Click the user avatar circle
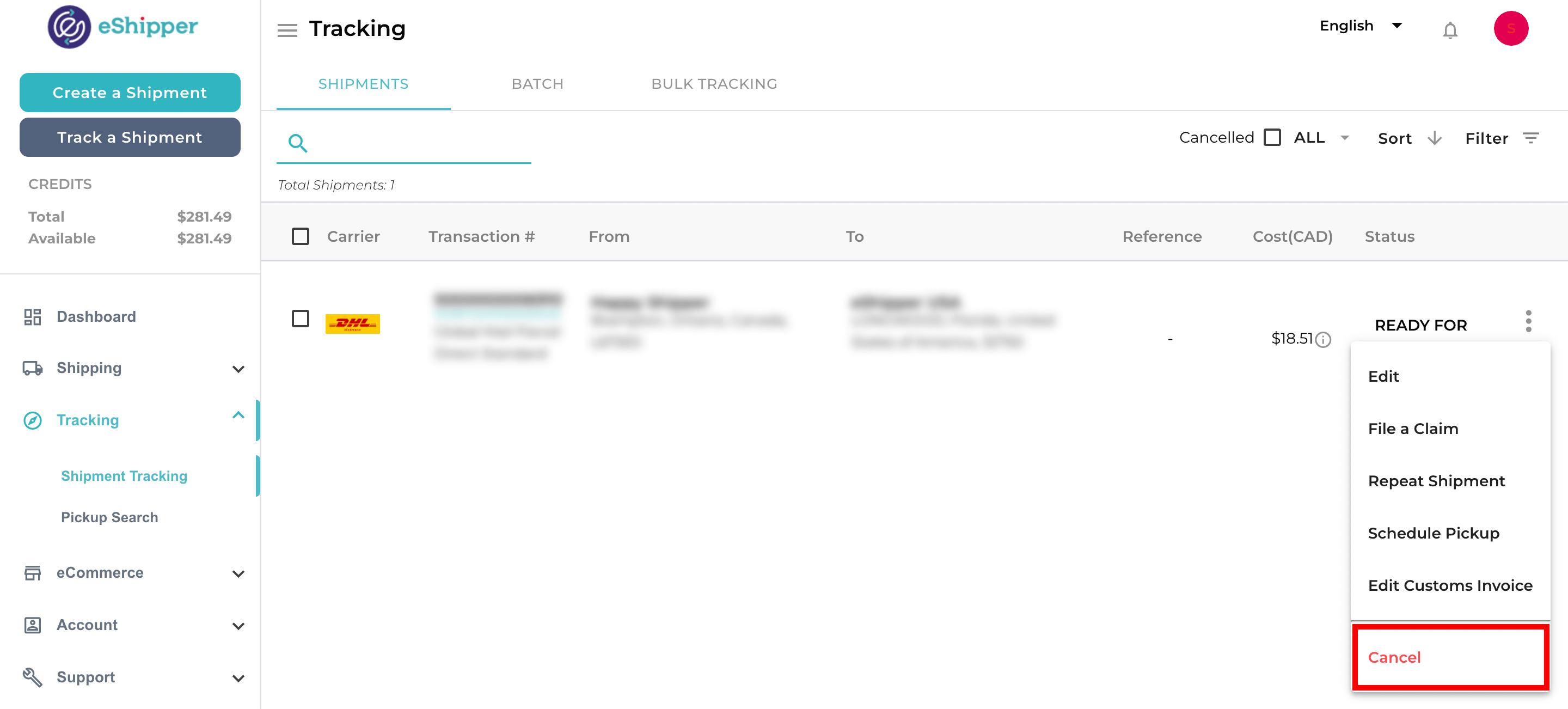This screenshot has height=709, width=1568. pos(1510,29)
